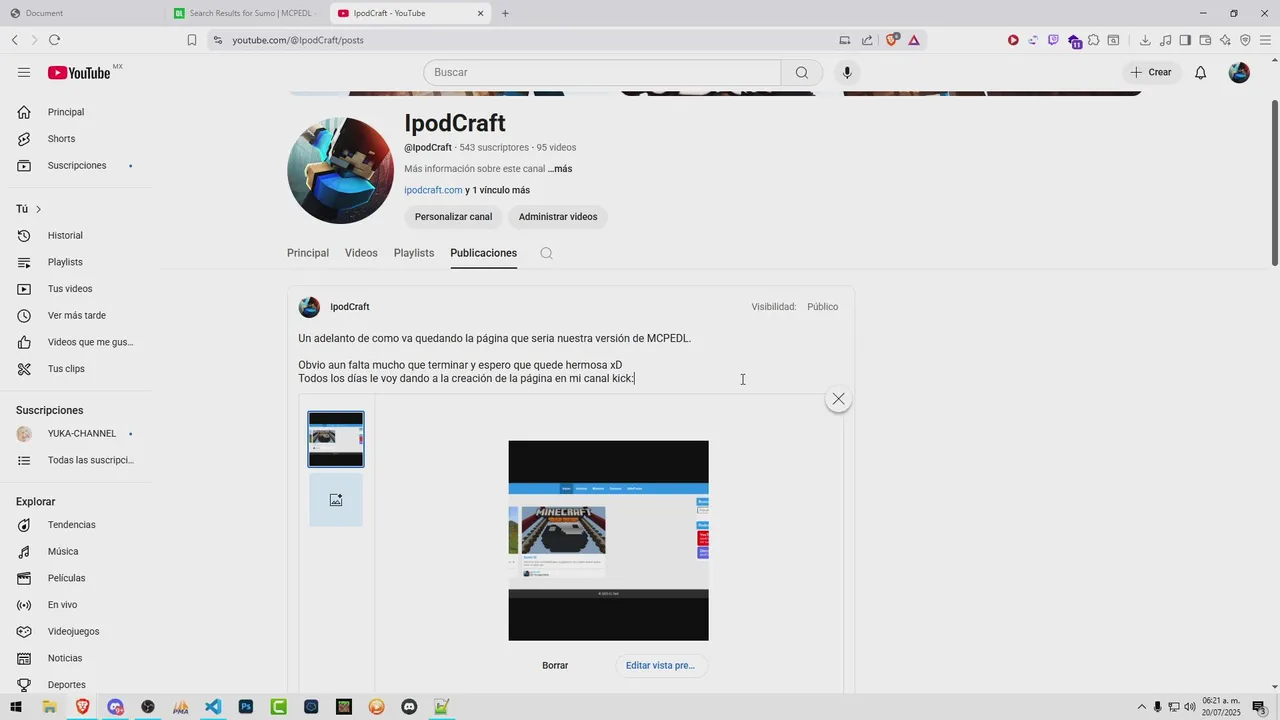Click inside the post text area
Screen dimensions: 1280x720
[570, 358]
